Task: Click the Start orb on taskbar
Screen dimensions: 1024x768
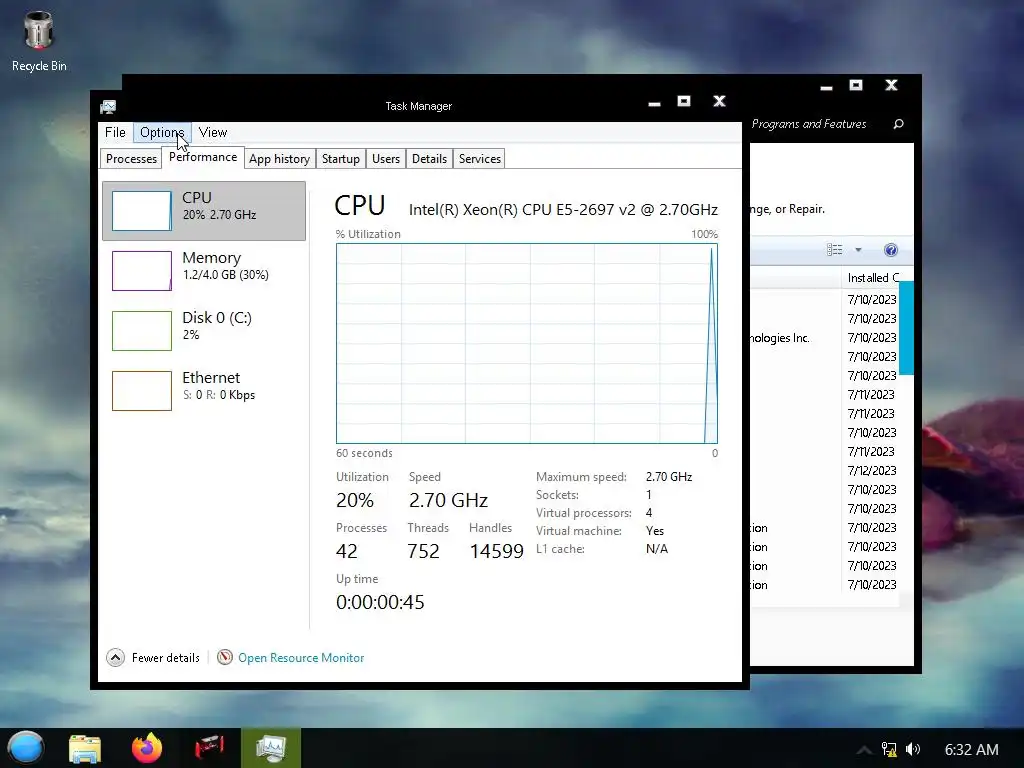Action: [x=26, y=748]
